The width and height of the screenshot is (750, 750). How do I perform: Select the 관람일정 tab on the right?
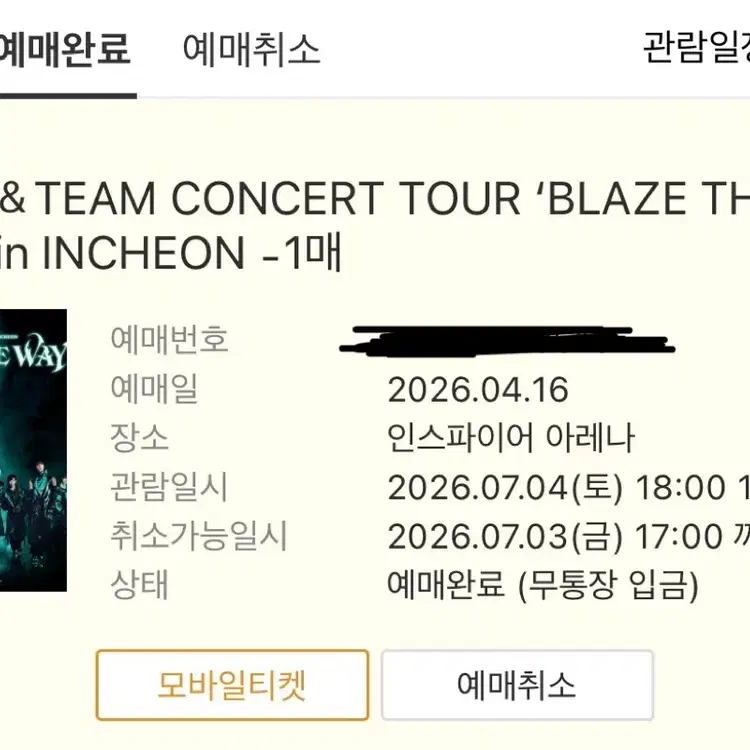point(696,48)
